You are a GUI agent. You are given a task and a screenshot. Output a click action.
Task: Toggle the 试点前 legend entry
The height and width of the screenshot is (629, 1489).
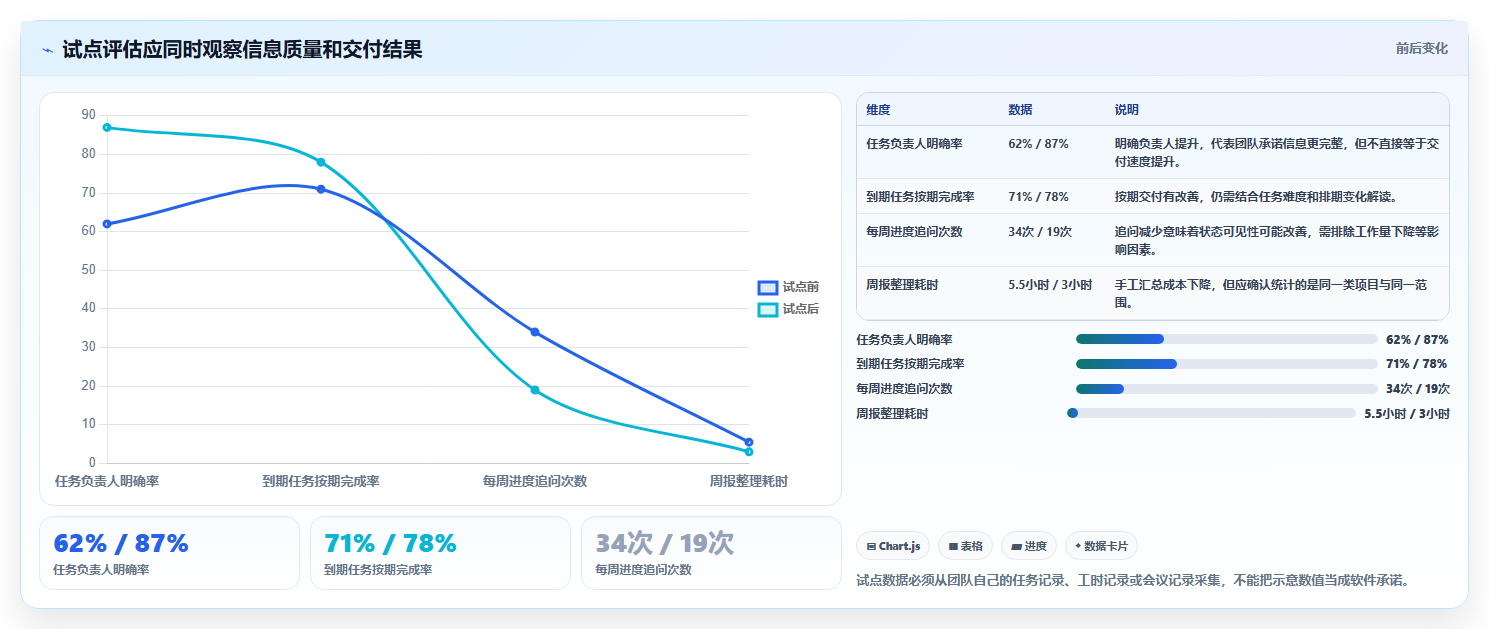[789, 287]
